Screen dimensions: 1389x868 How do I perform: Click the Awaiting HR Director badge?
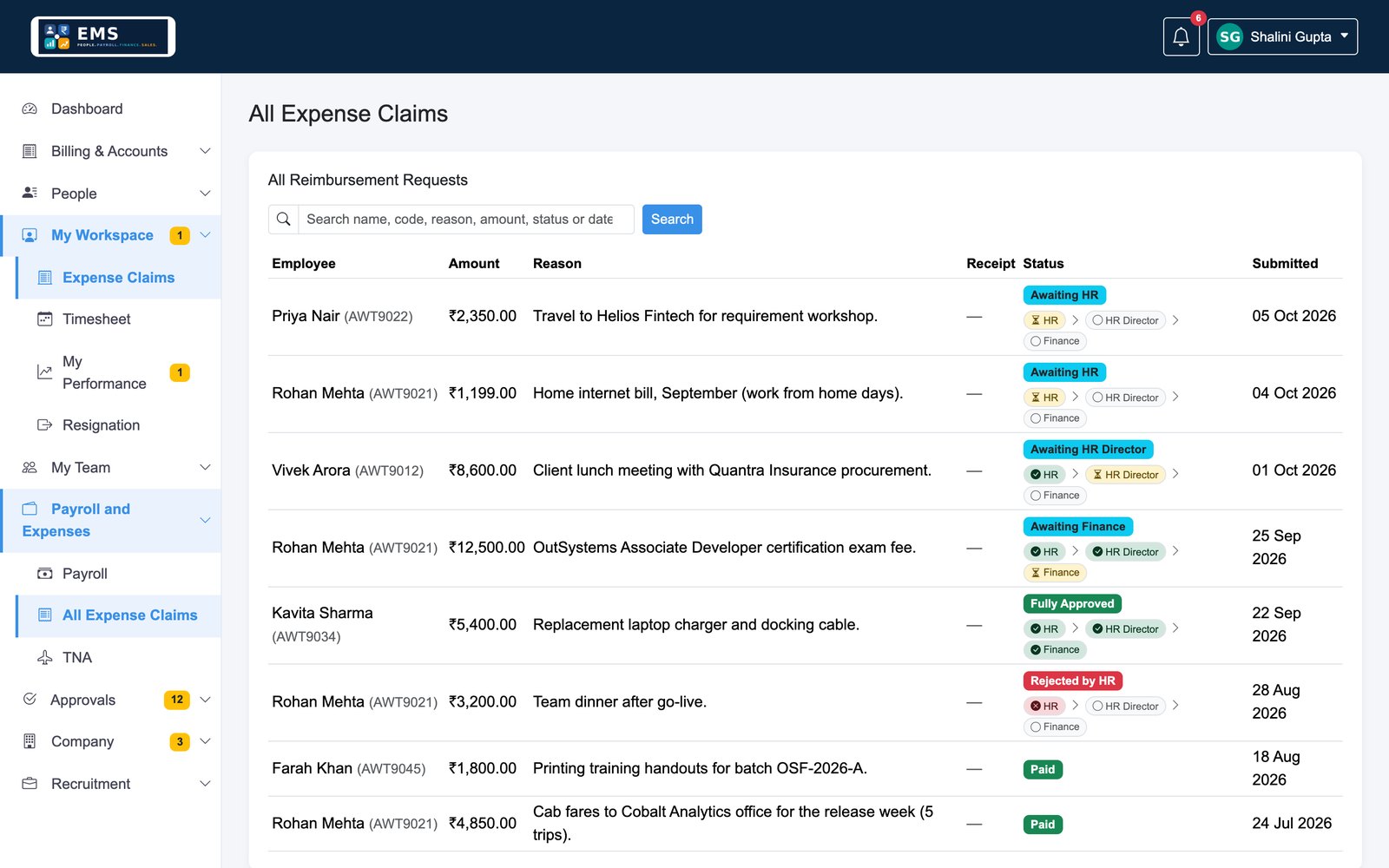click(1088, 449)
